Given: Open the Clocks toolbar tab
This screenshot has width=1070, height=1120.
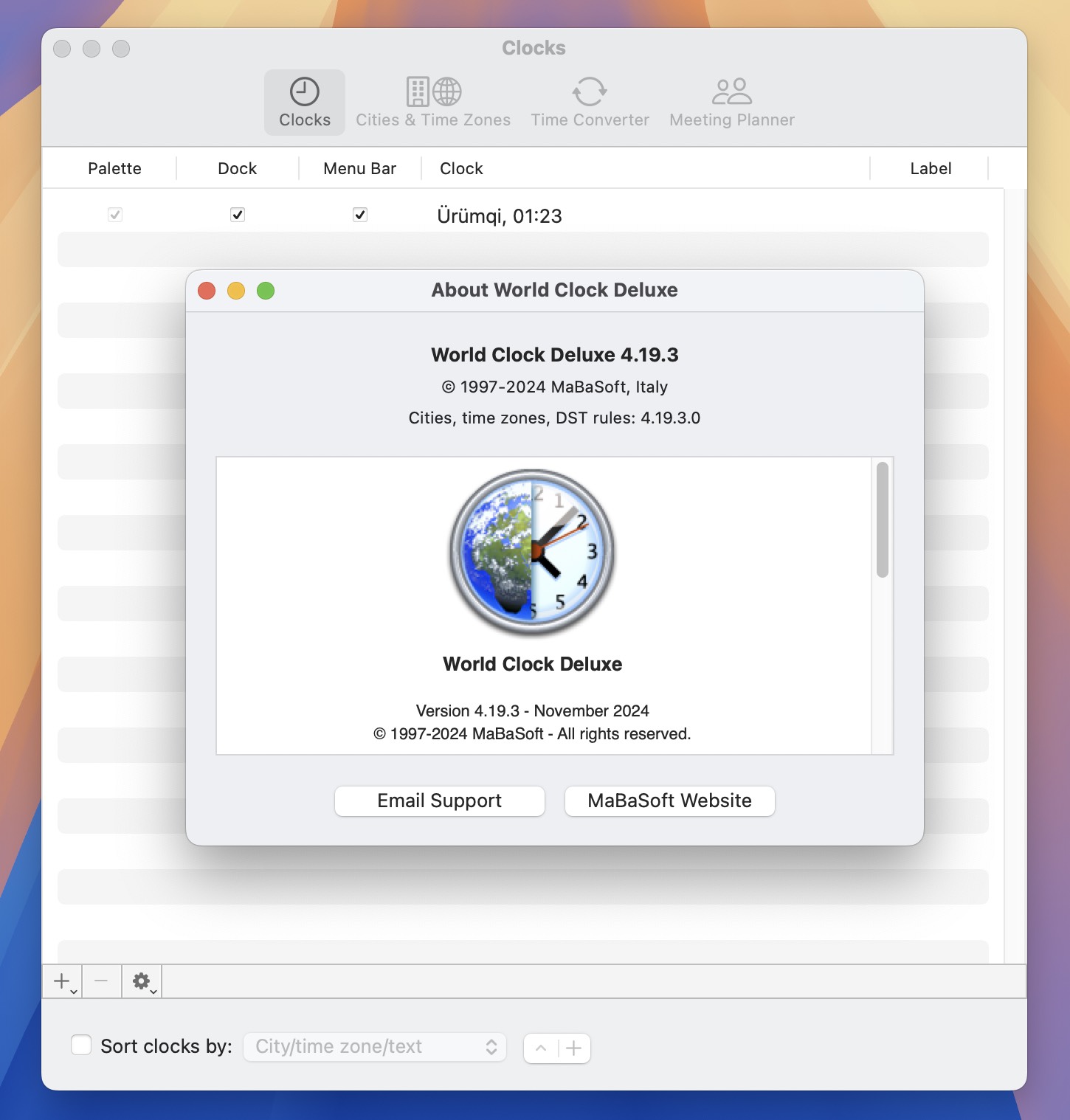Looking at the screenshot, I should coord(305,103).
